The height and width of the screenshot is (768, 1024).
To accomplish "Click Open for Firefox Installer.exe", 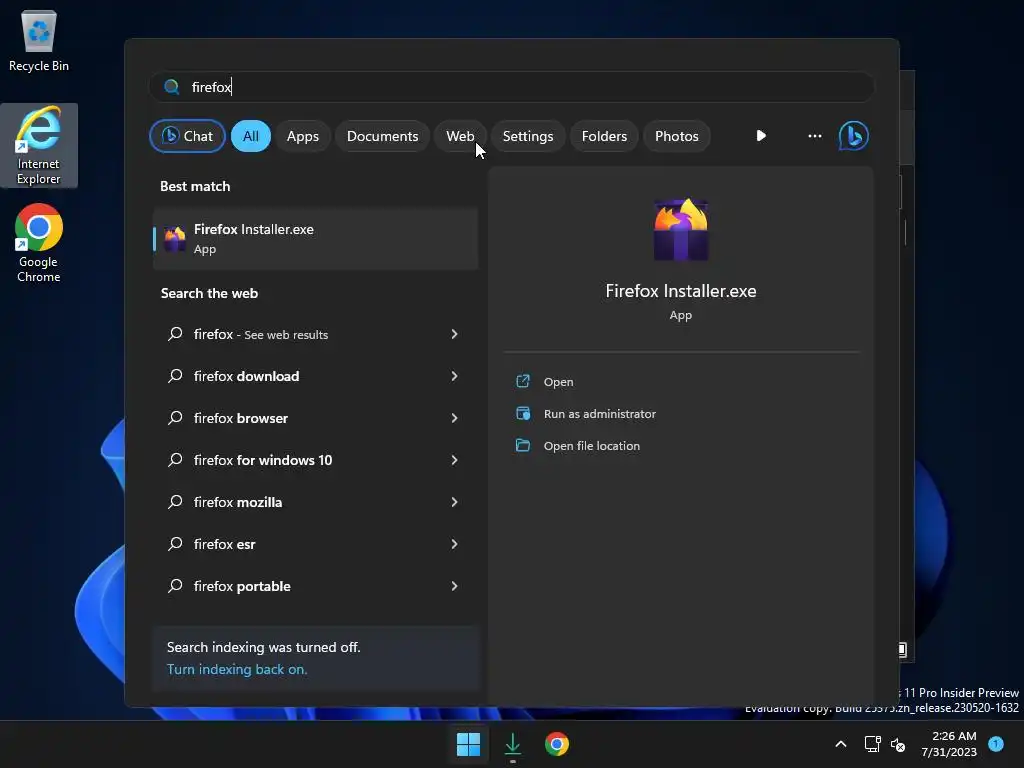I will [x=558, y=382].
